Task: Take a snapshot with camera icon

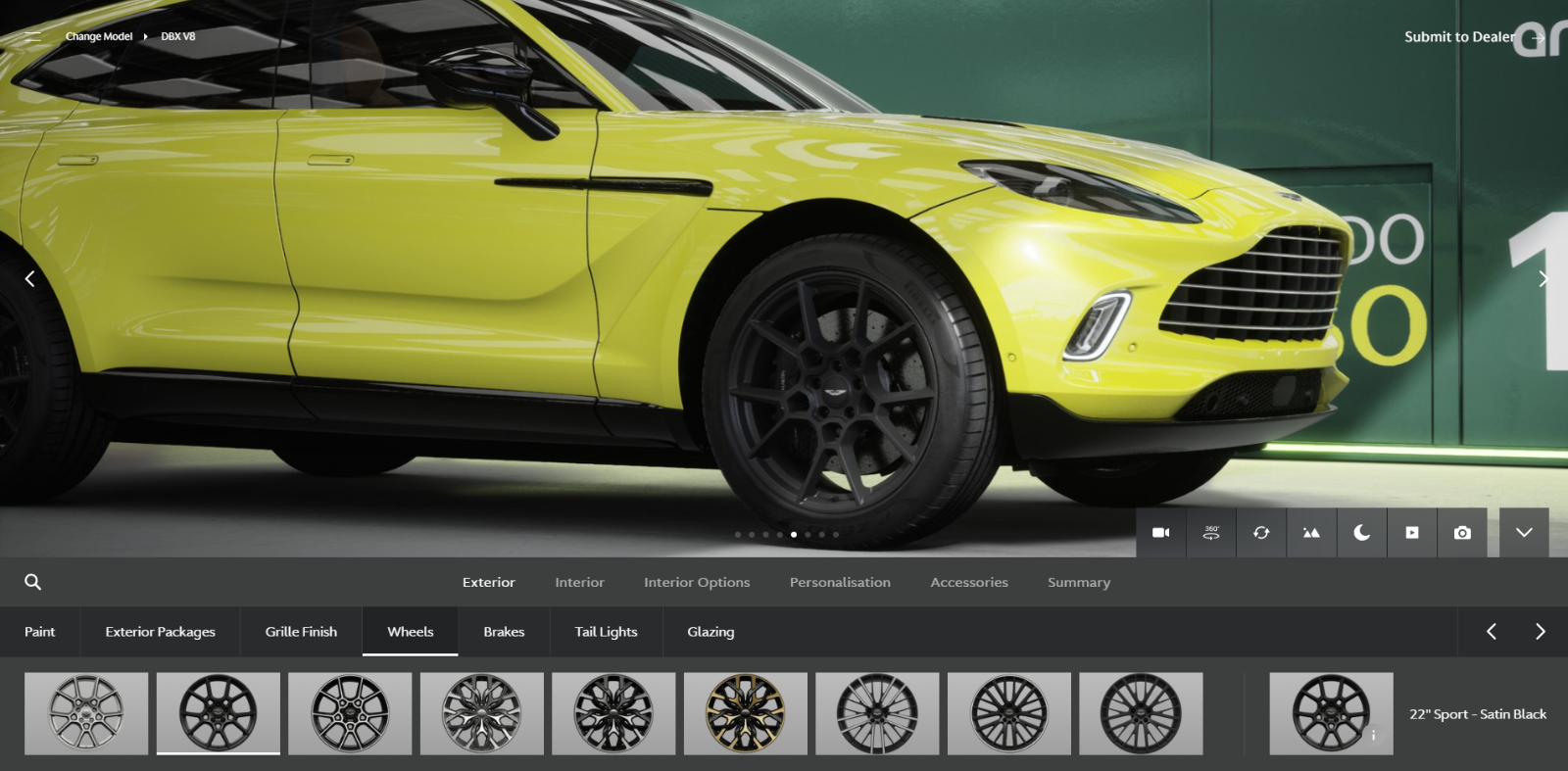Action: pos(1462,533)
